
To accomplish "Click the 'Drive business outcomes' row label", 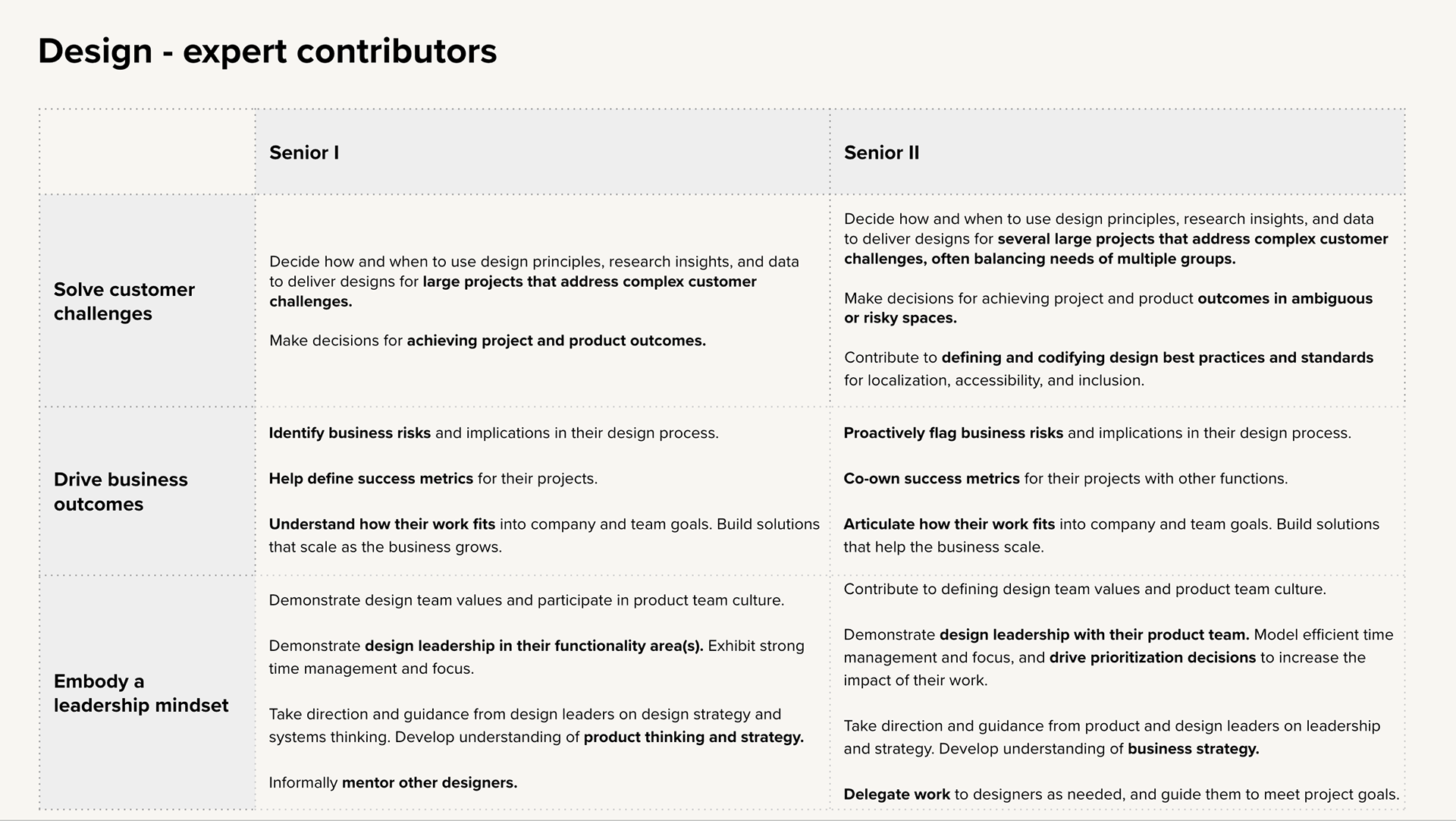I will [x=121, y=492].
